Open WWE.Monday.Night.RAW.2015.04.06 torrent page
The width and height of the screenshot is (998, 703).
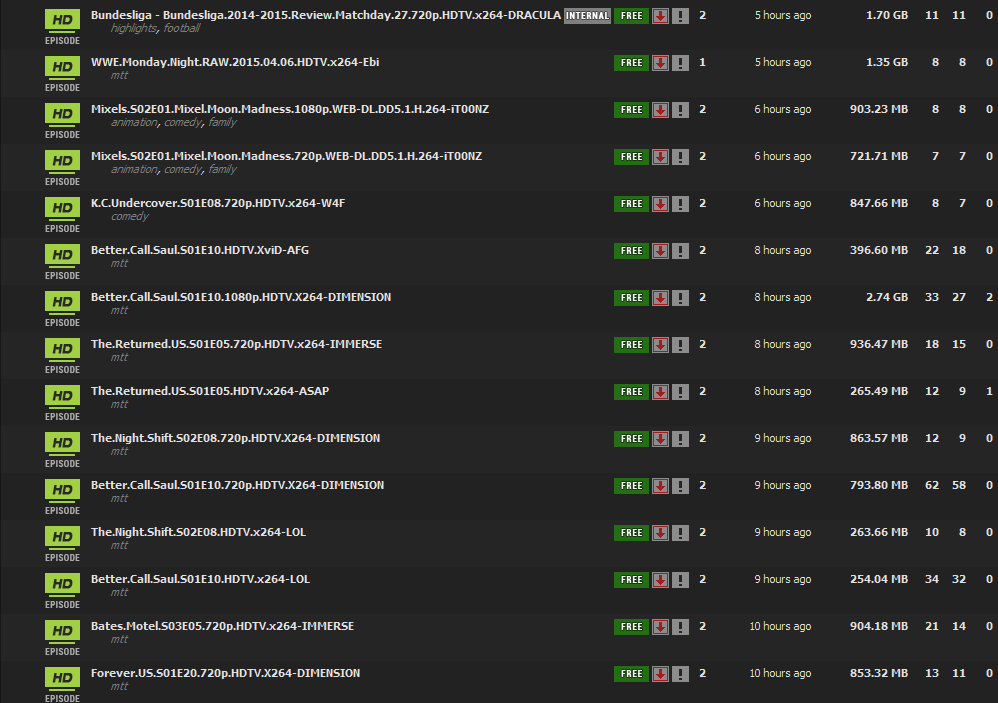[x=235, y=62]
